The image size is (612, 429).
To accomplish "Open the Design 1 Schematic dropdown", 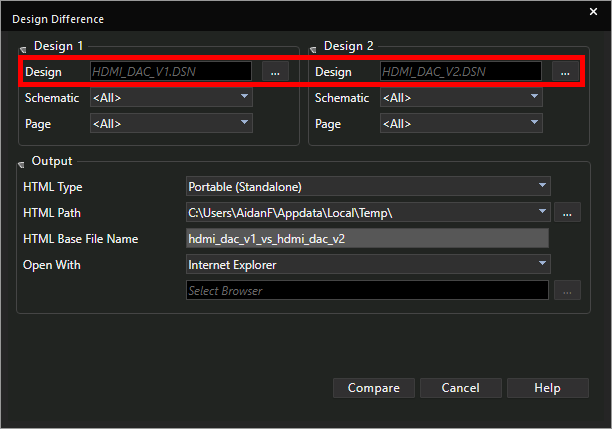I will tap(244, 98).
